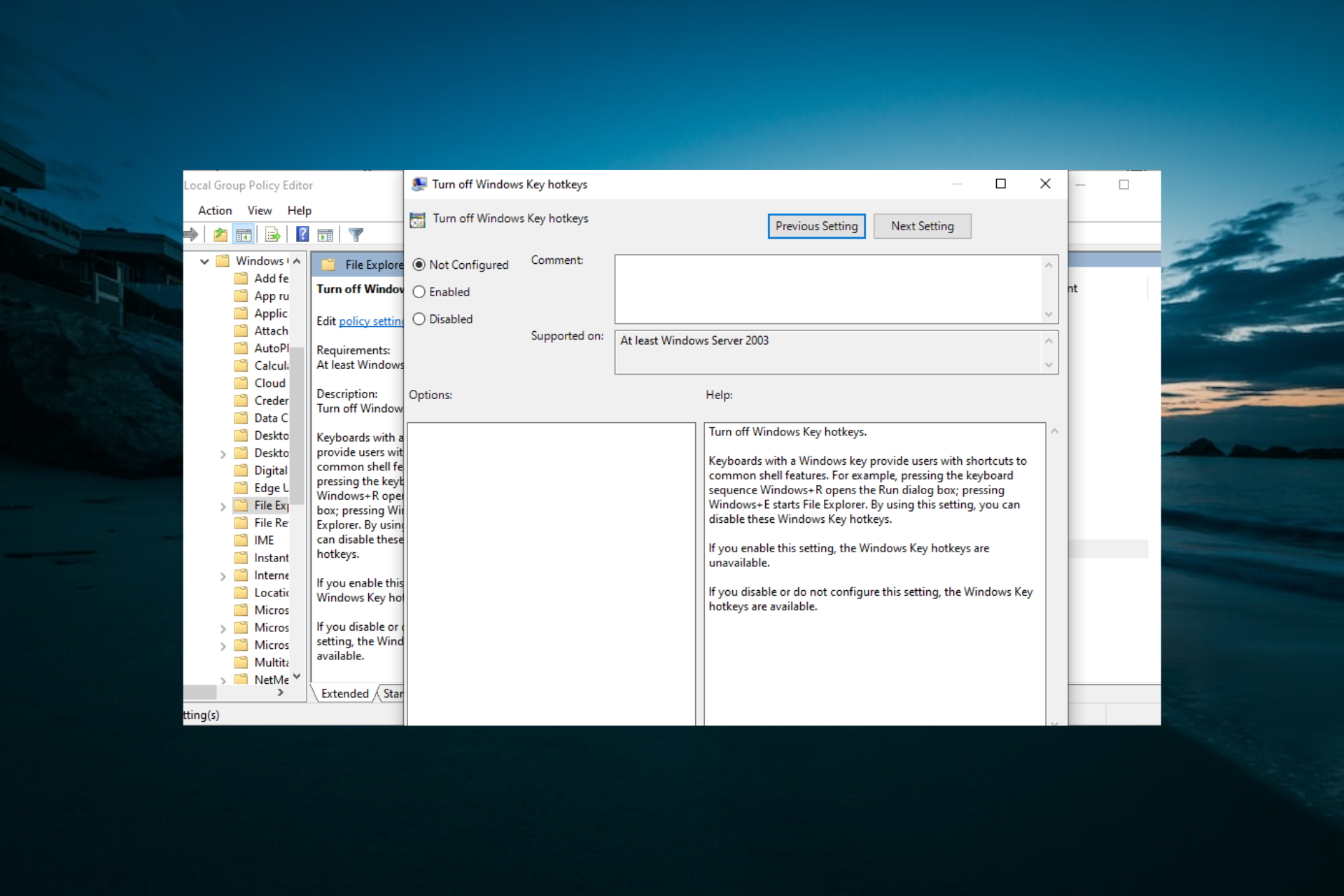This screenshot has height=896, width=1344.
Task: Click the Show/Hide Console Tree icon
Action: point(244,234)
